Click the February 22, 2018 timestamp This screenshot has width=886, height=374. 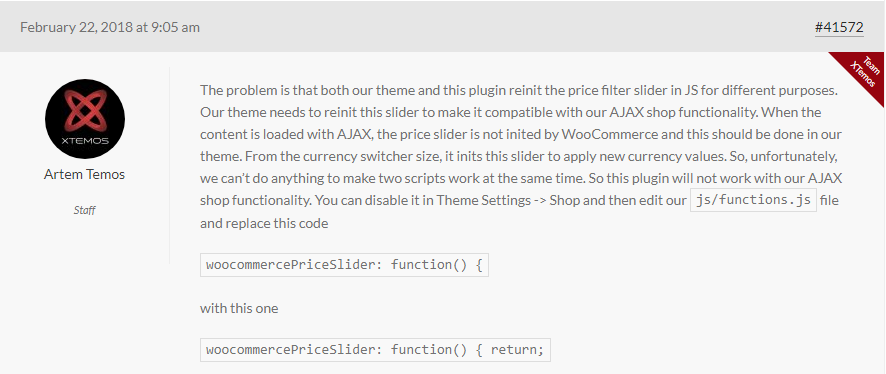[110, 27]
